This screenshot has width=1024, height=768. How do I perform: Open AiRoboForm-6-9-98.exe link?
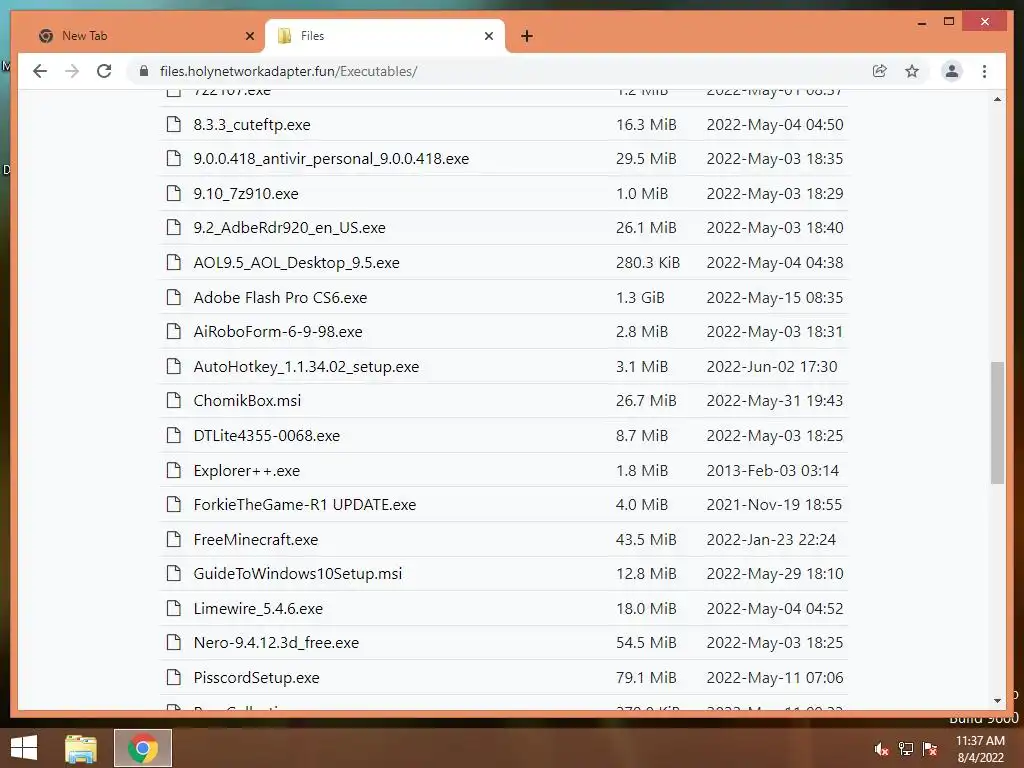pyautogui.click(x=278, y=332)
